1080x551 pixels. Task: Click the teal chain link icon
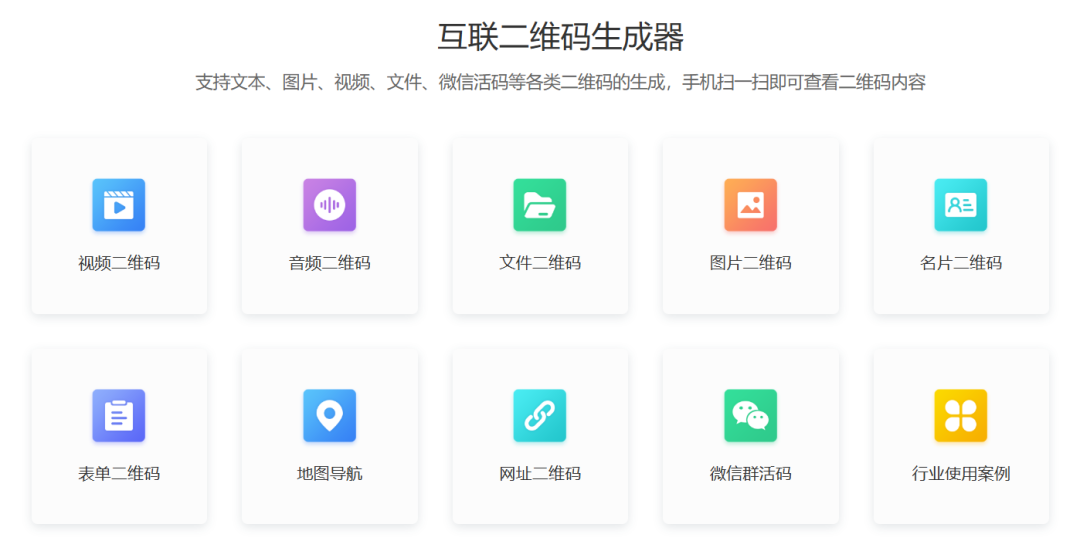540,415
